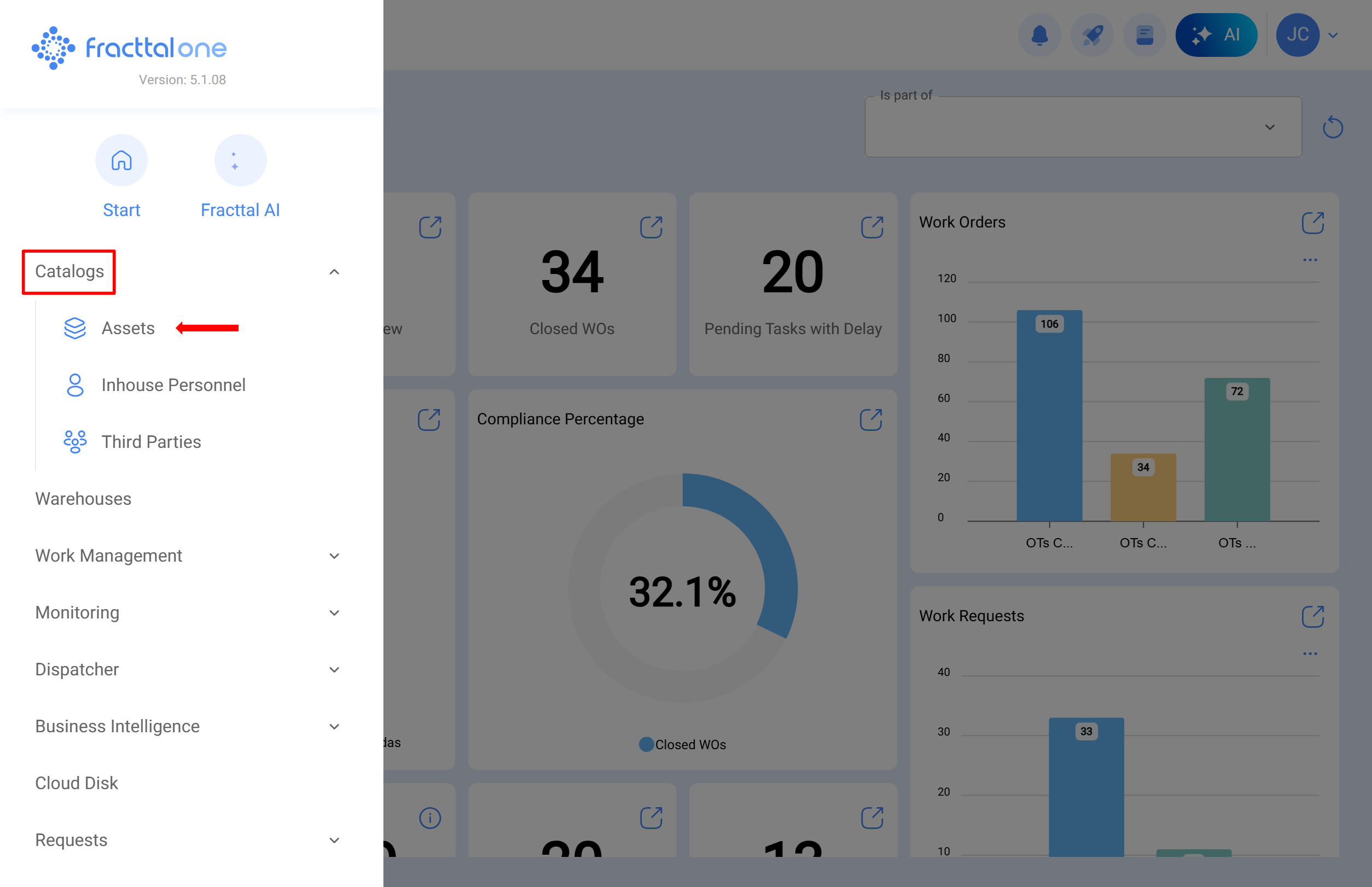This screenshot has height=887, width=1372.
Task: Expand the Work Management section
Action: tap(334, 556)
